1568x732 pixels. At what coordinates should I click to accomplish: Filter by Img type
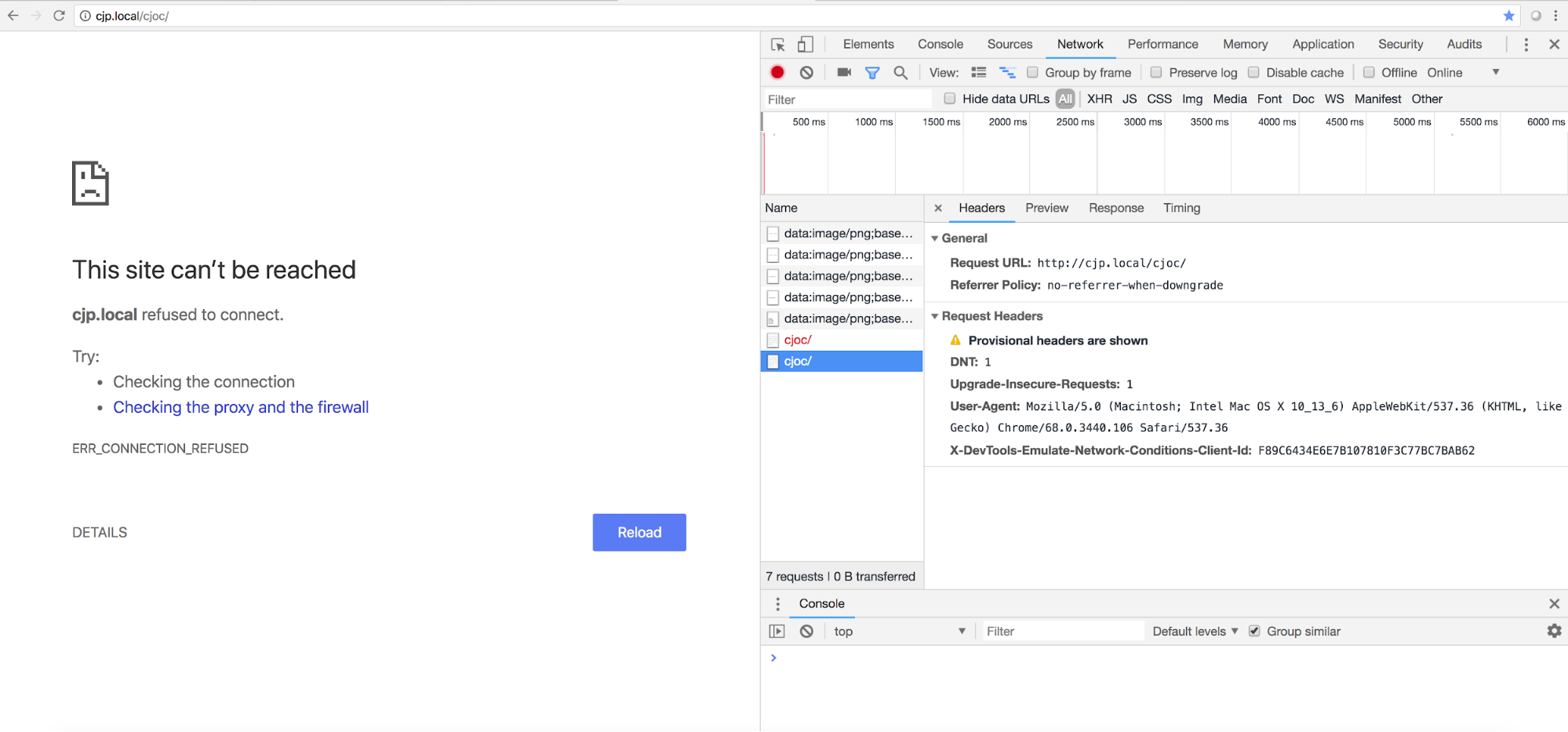(1192, 99)
